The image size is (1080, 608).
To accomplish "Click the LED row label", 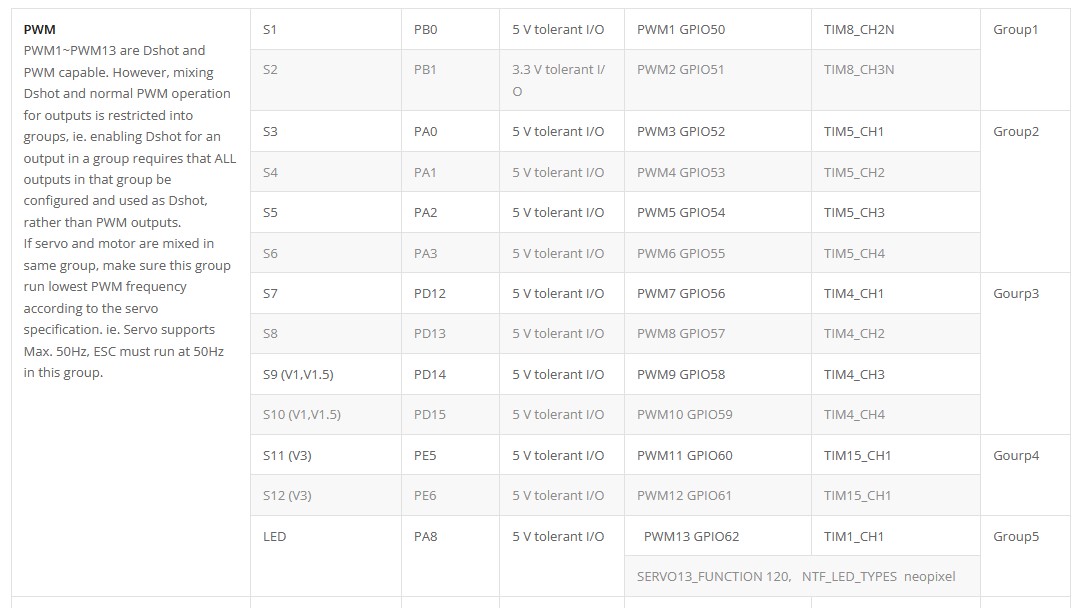I will tap(274, 536).
